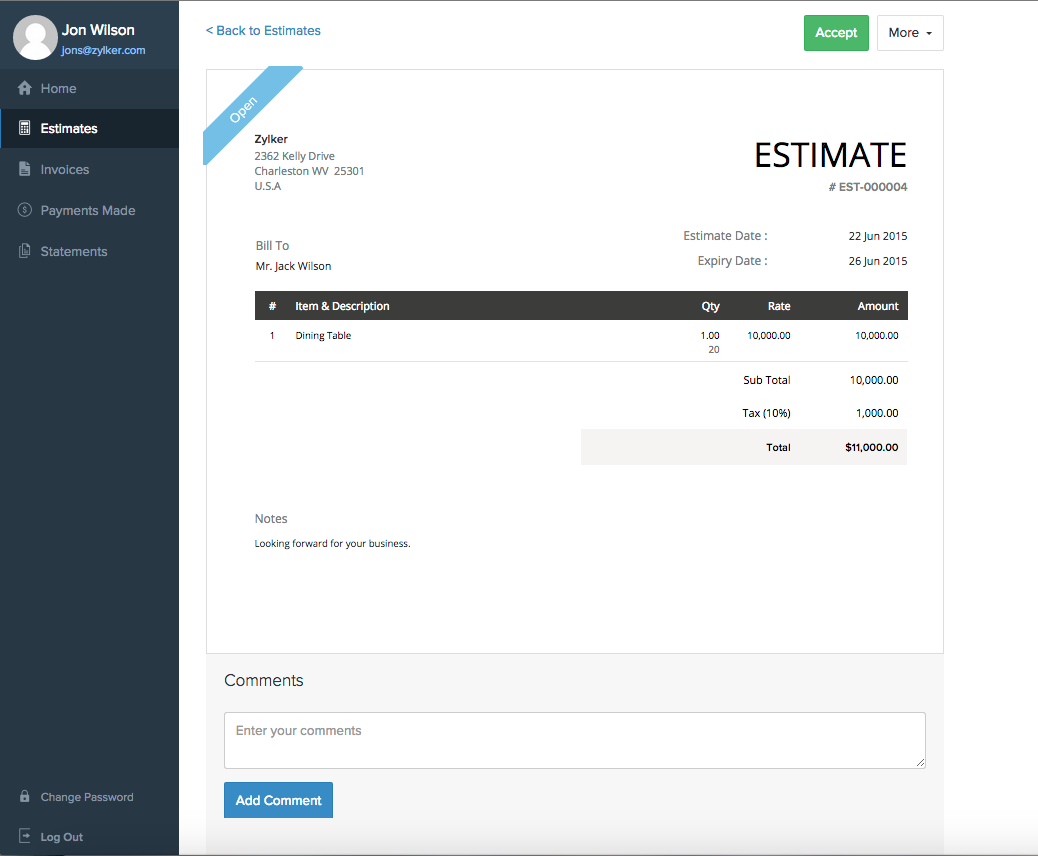The height and width of the screenshot is (856, 1038).
Task: Click the Payments Made dollar icon
Action: [25, 210]
